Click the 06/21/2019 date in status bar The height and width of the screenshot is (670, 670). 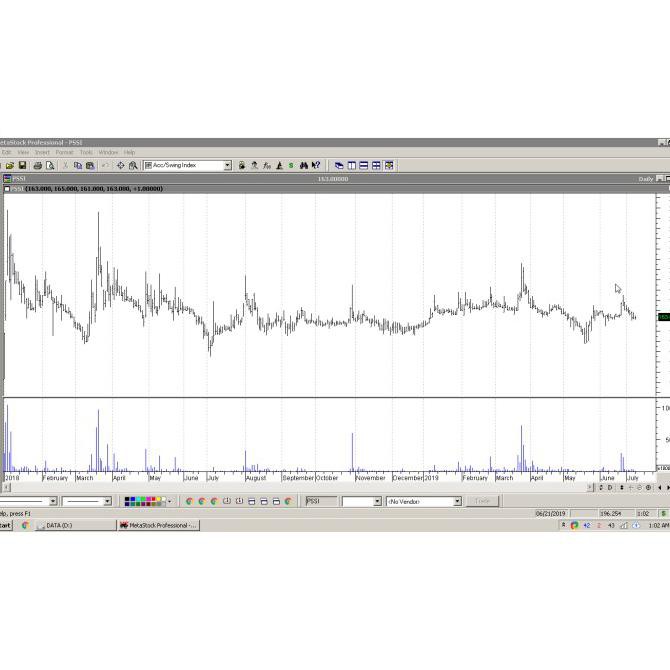(x=551, y=514)
